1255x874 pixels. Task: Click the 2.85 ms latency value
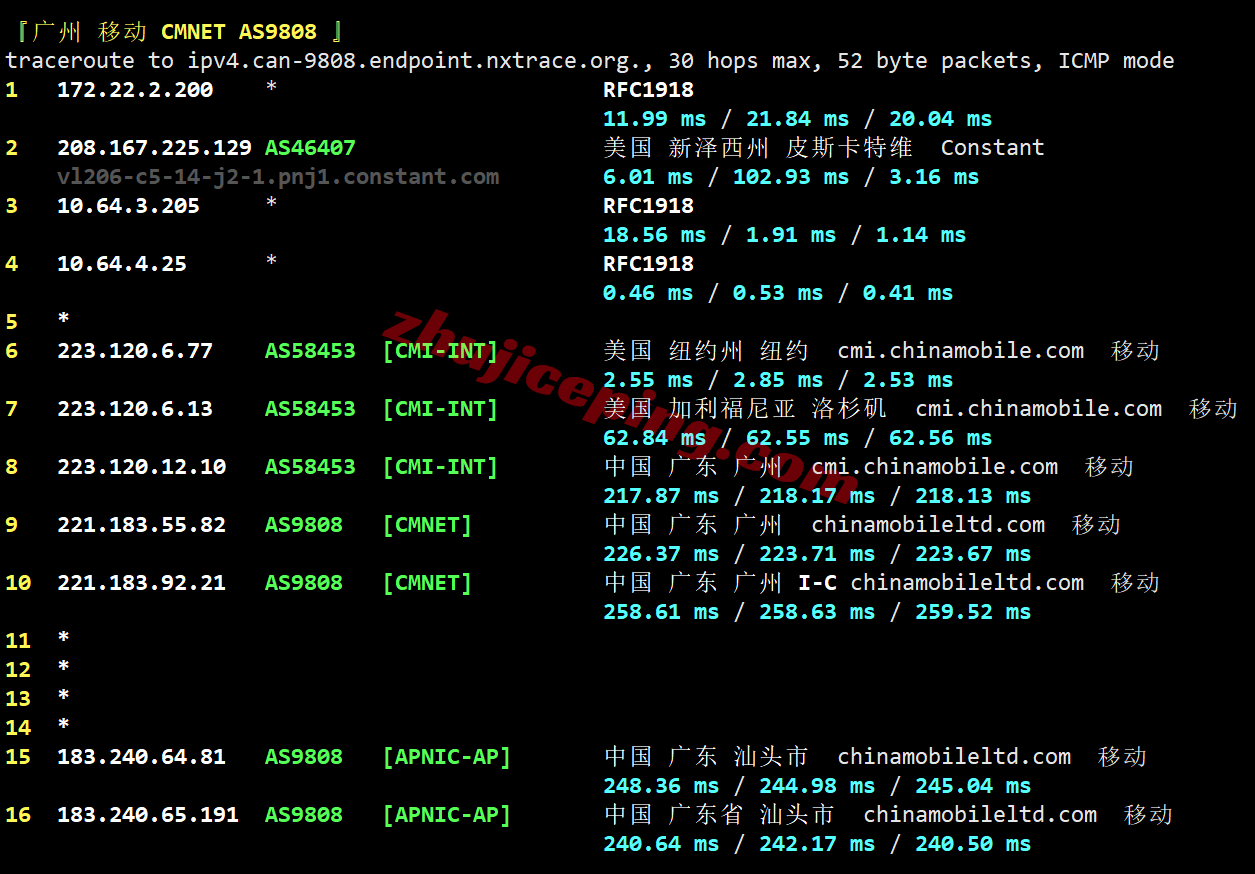pos(778,380)
